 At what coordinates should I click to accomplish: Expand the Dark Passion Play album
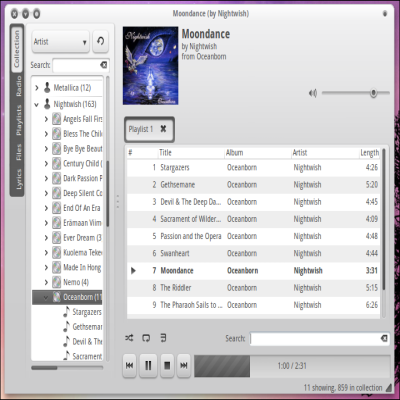click(x=46, y=178)
